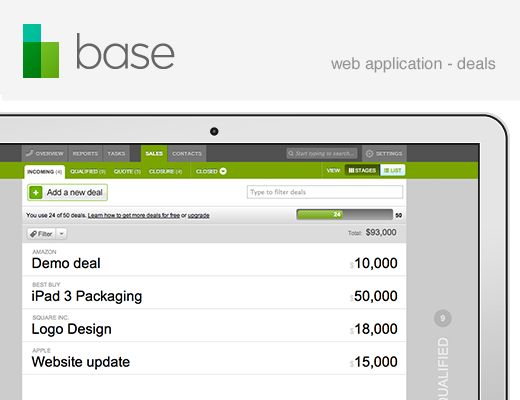
Task: Open the Website update deal
Action: [x=214, y=358]
